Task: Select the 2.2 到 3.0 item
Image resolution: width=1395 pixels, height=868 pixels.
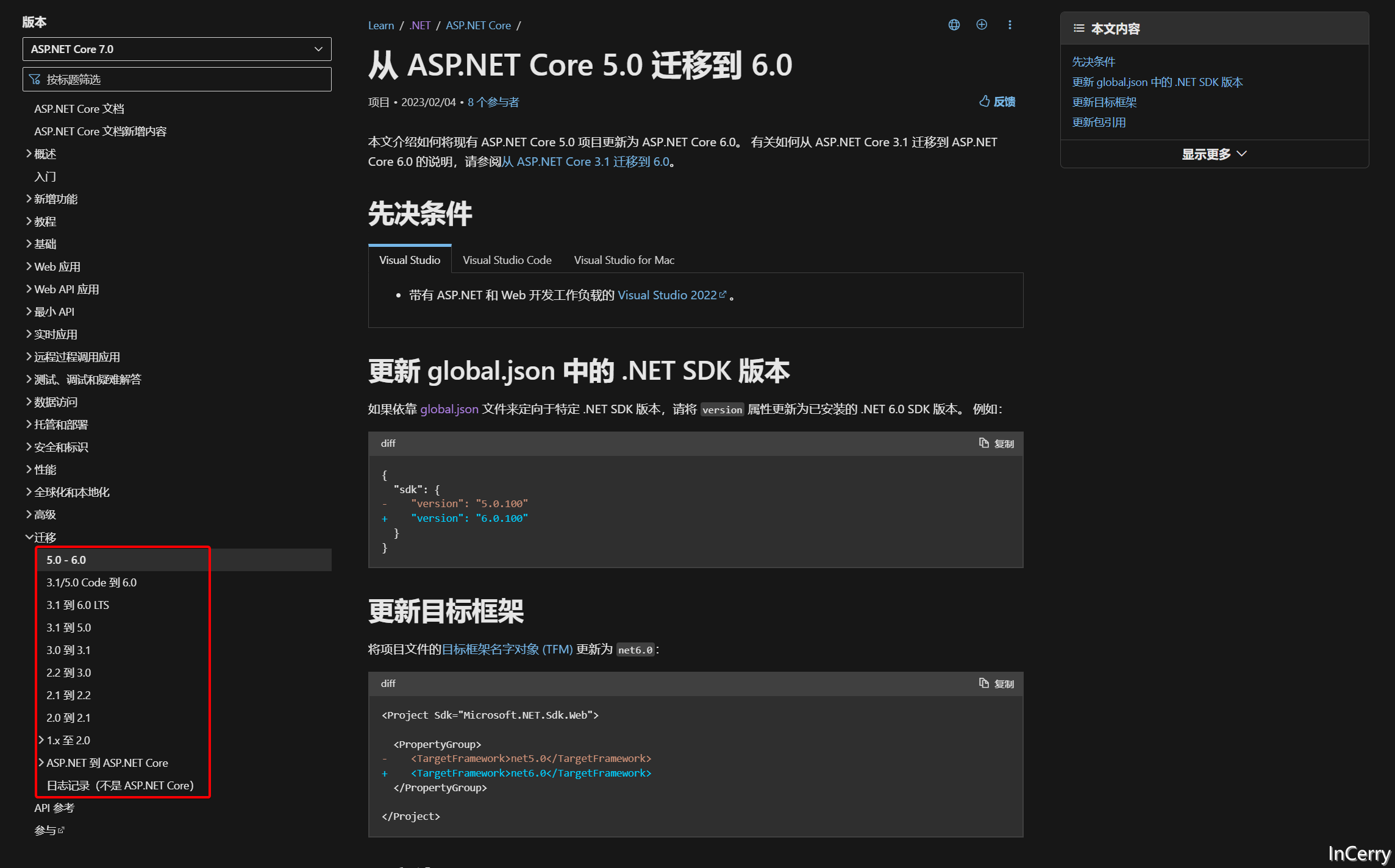Action: [x=69, y=672]
